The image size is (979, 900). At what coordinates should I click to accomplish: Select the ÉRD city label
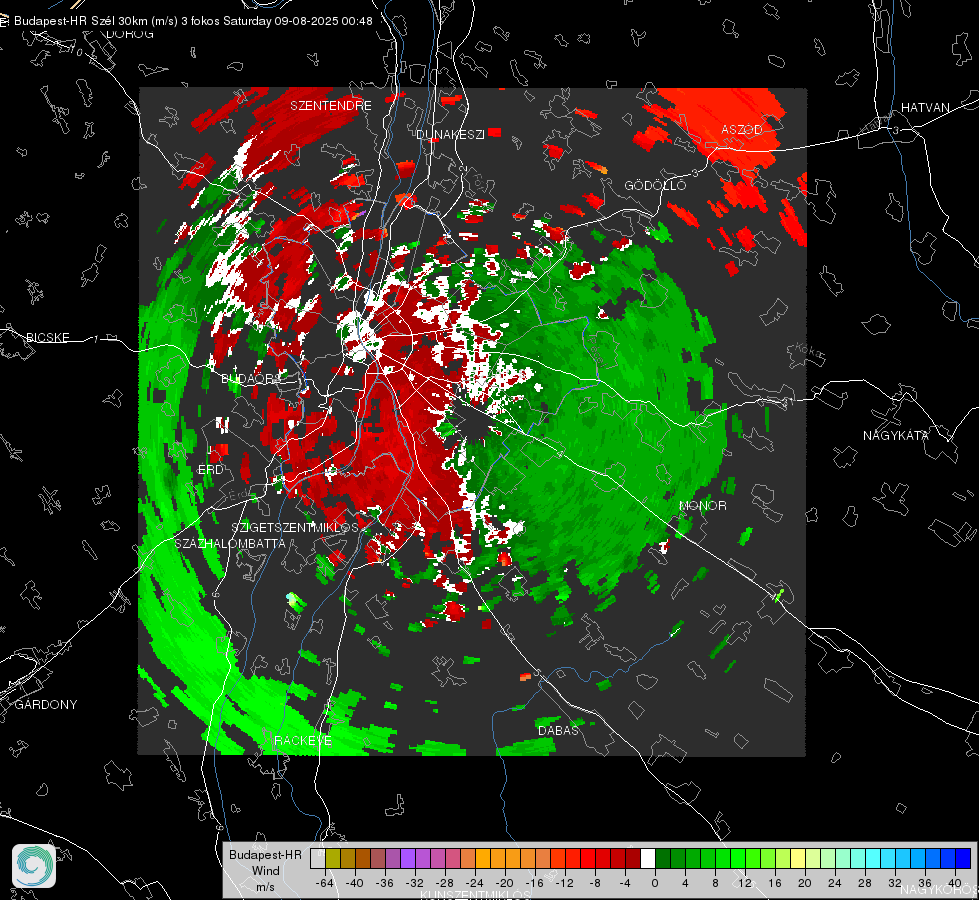210,469
